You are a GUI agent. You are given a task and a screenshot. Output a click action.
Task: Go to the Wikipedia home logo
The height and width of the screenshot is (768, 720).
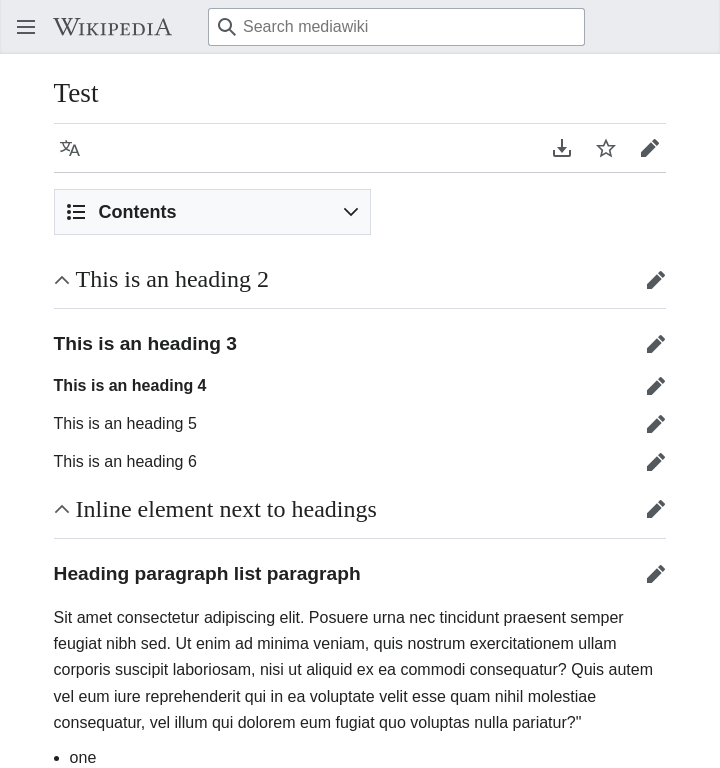[113, 27]
